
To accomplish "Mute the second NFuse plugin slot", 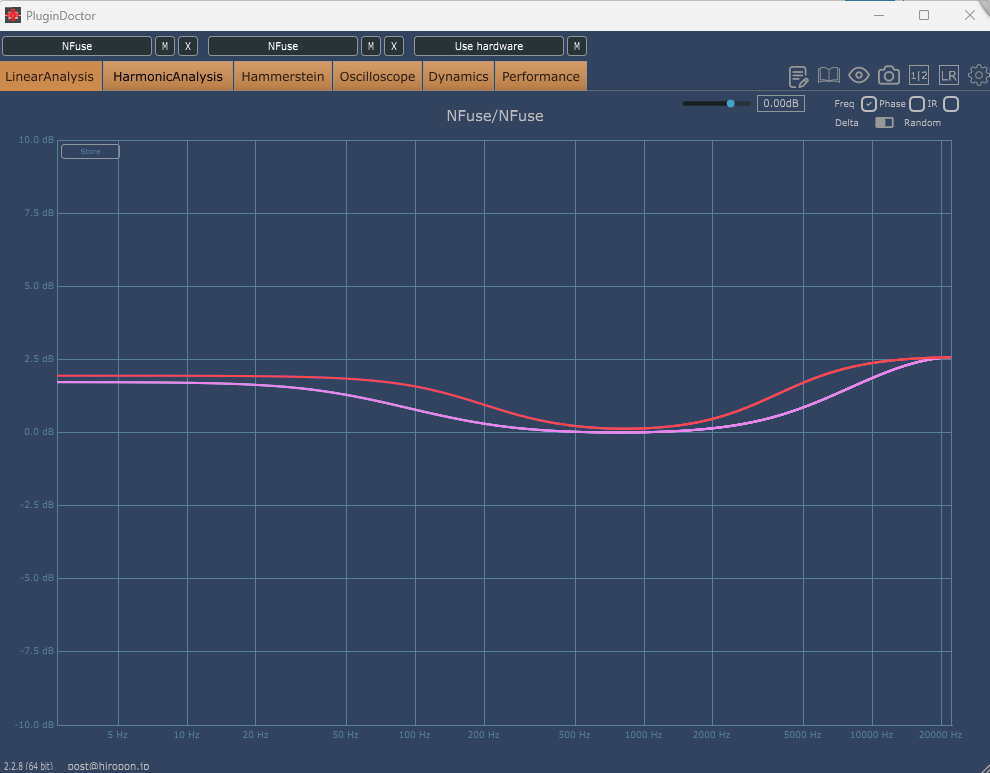I will tap(371, 46).
